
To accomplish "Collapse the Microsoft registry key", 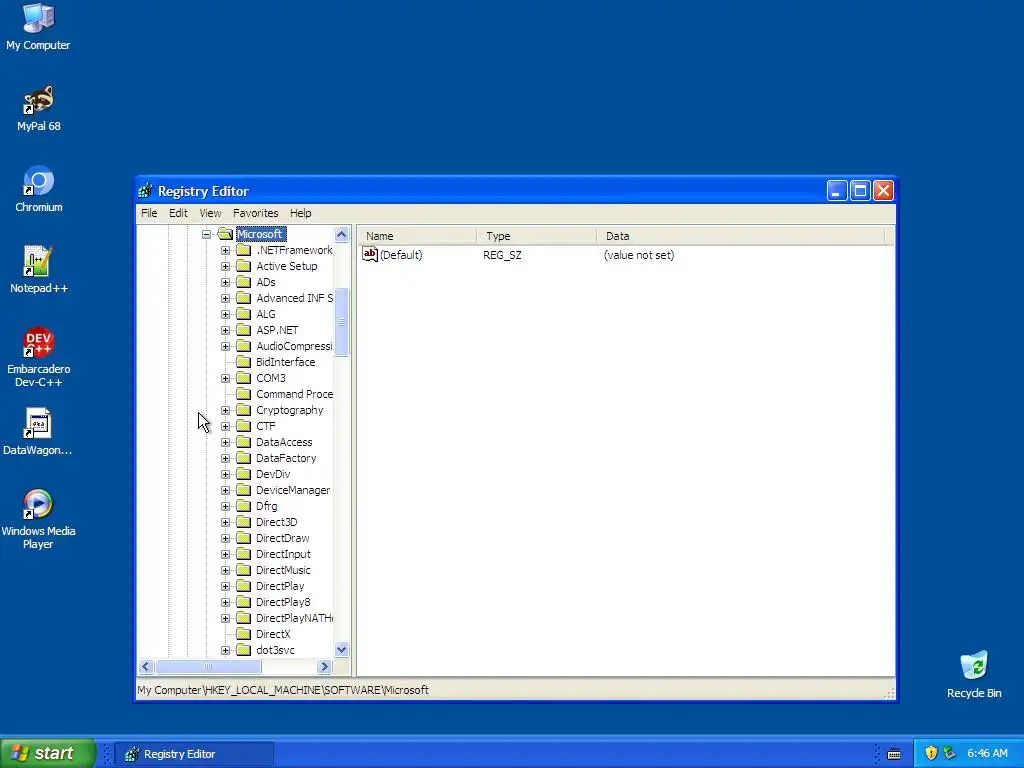I will (206, 234).
